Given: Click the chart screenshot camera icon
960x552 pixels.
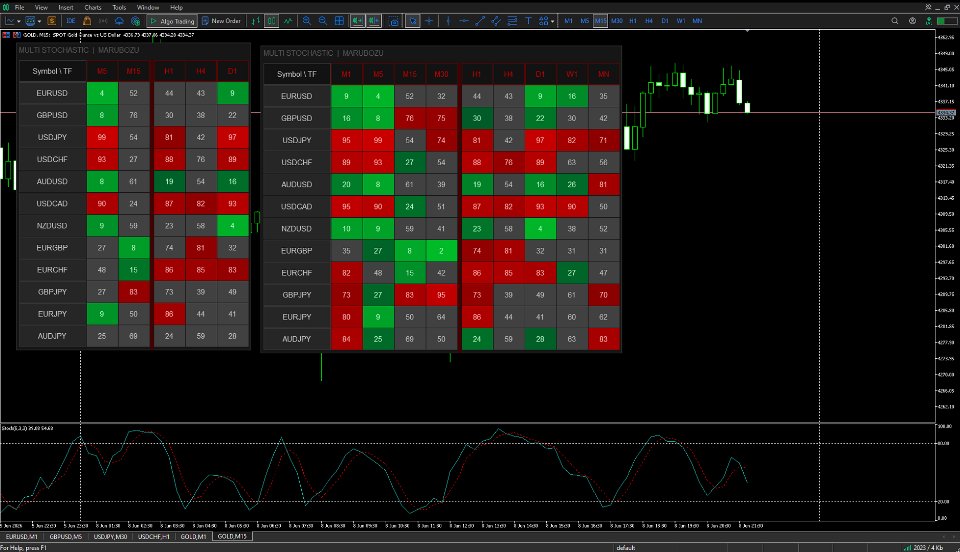Looking at the screenshot, I should [x=394, y=21].
